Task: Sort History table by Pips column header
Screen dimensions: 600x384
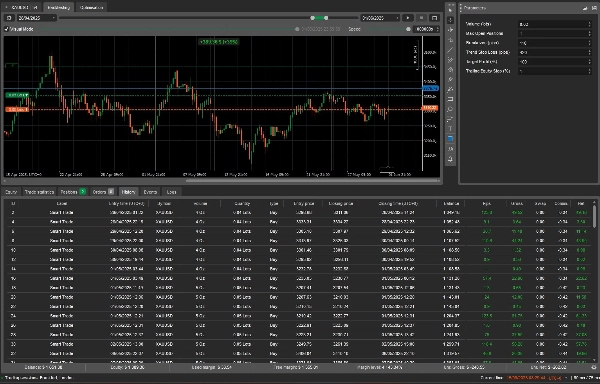Action: [487, 203]
